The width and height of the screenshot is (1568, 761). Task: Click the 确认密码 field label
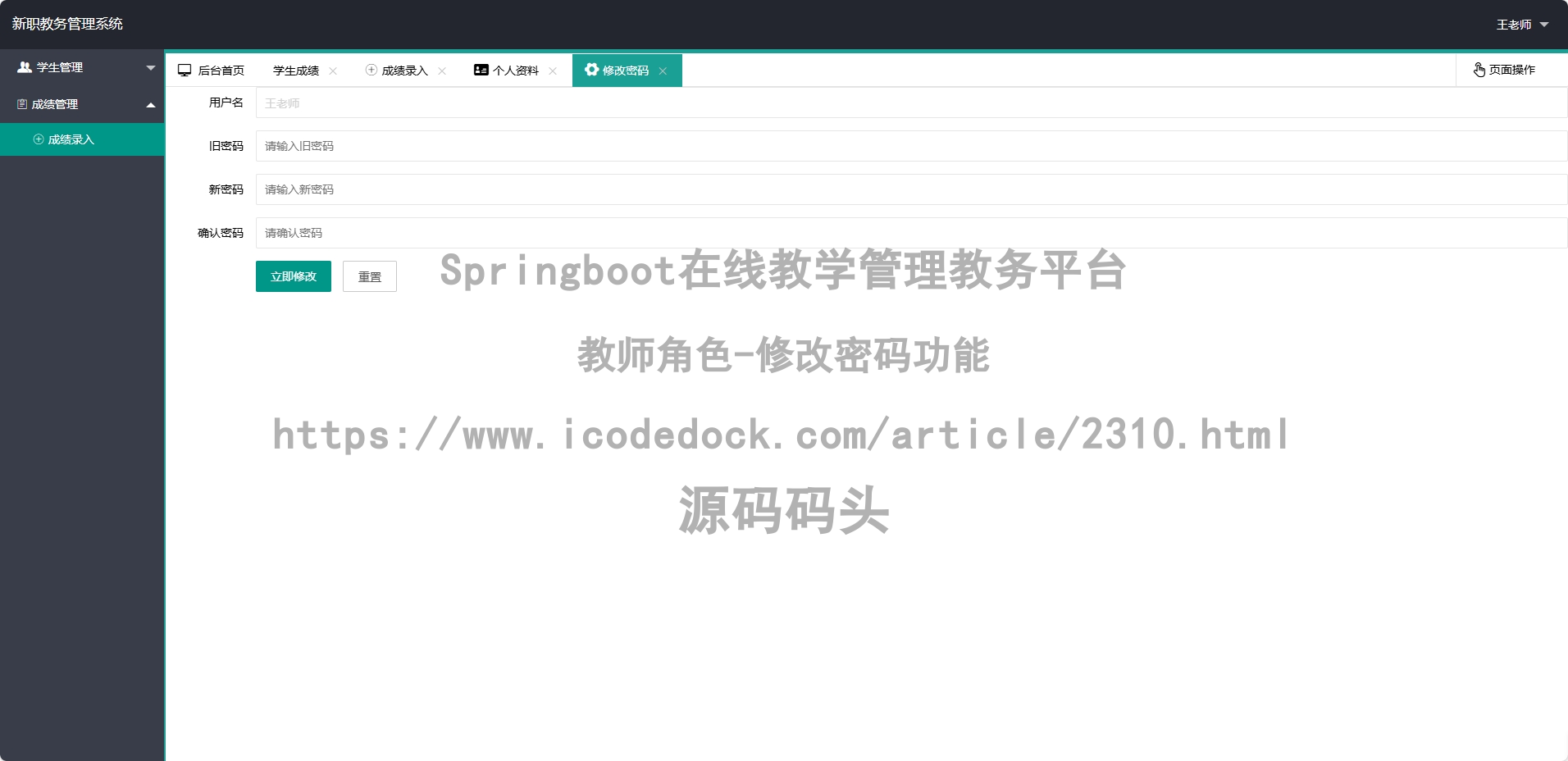point(221,233)
